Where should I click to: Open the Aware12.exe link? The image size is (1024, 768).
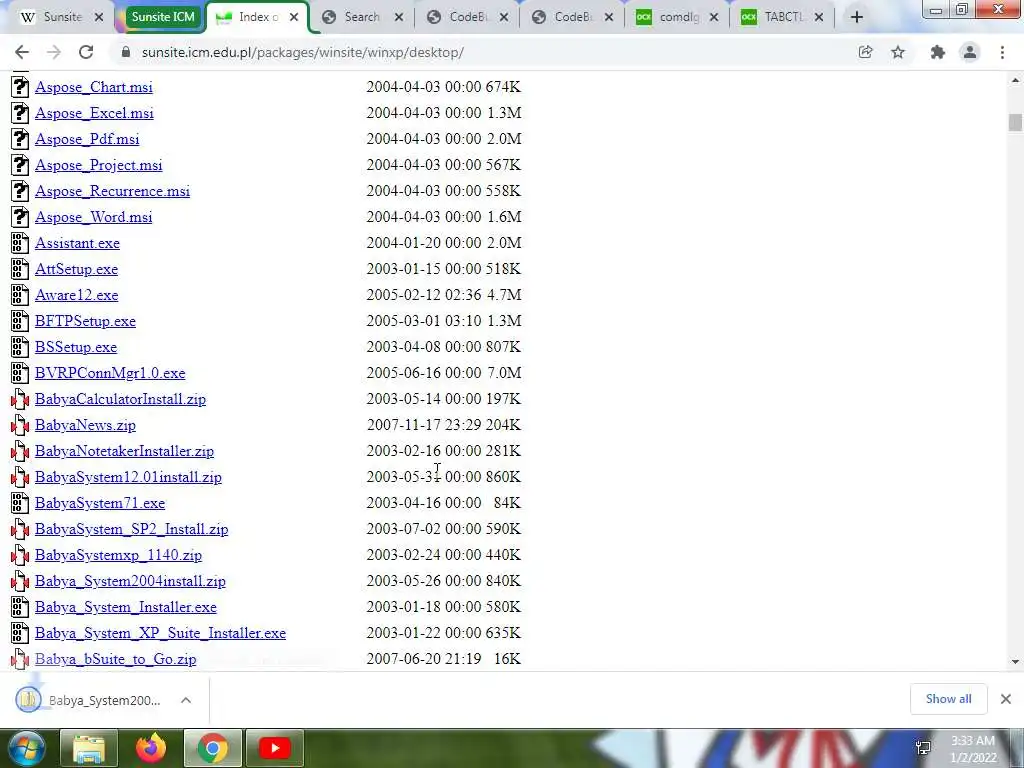(76, 295)
